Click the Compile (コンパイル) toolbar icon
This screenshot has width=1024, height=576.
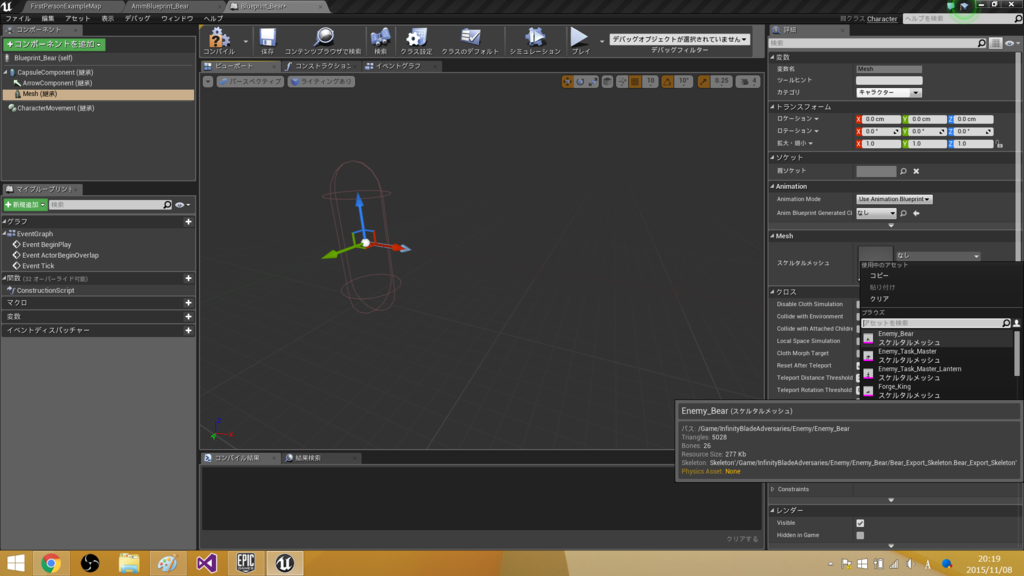[x=219, y=38]
